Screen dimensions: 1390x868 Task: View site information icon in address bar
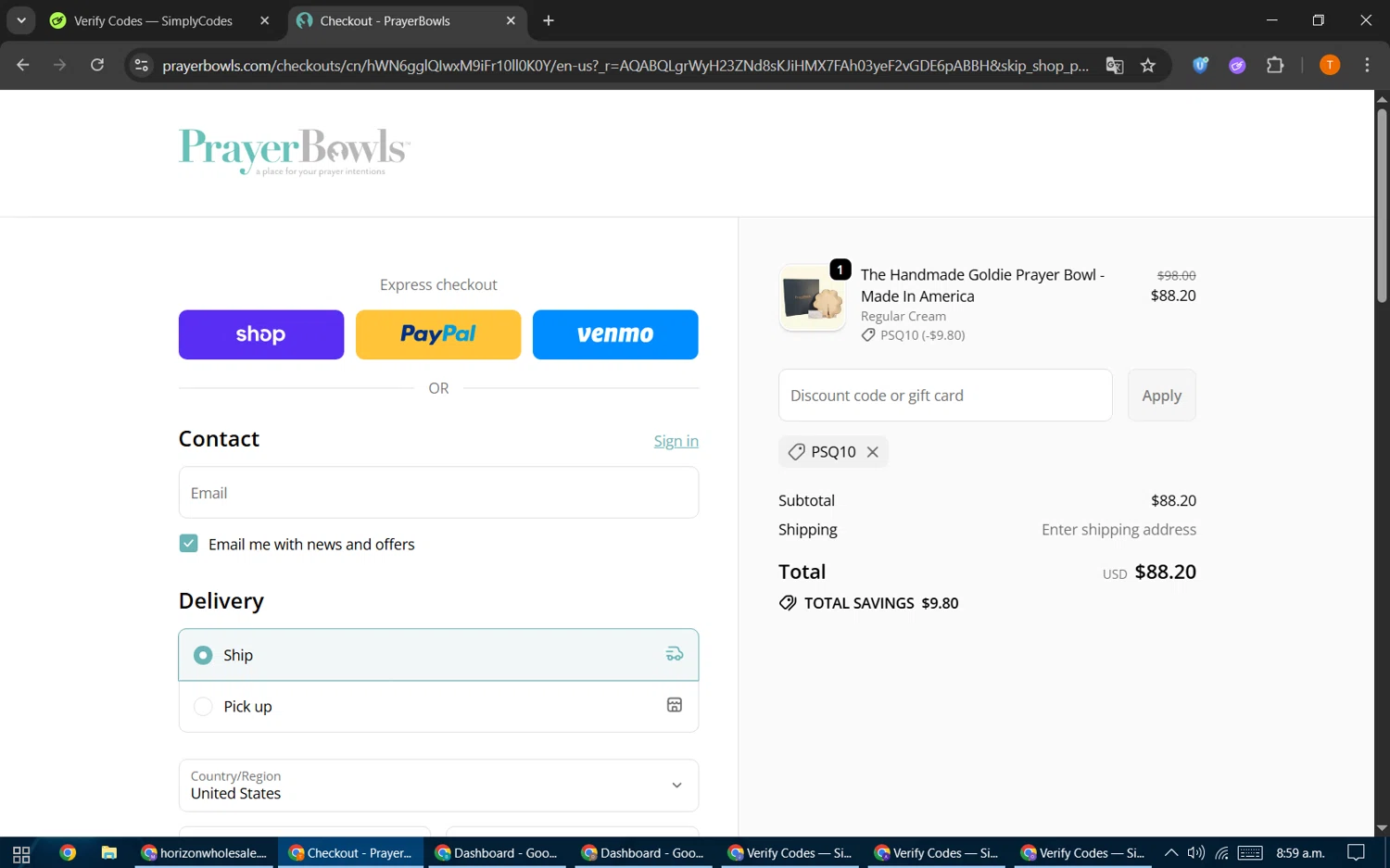[141, 65]
